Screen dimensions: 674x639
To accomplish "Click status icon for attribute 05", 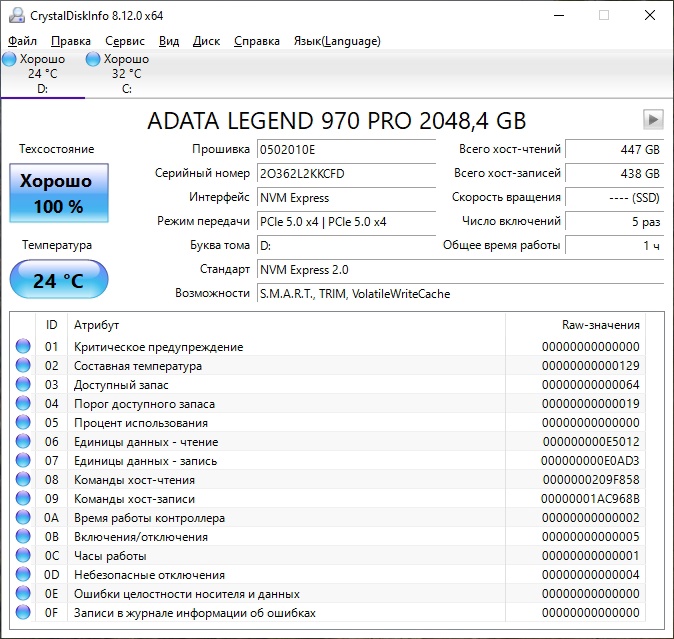I will (x=23, y=422).
